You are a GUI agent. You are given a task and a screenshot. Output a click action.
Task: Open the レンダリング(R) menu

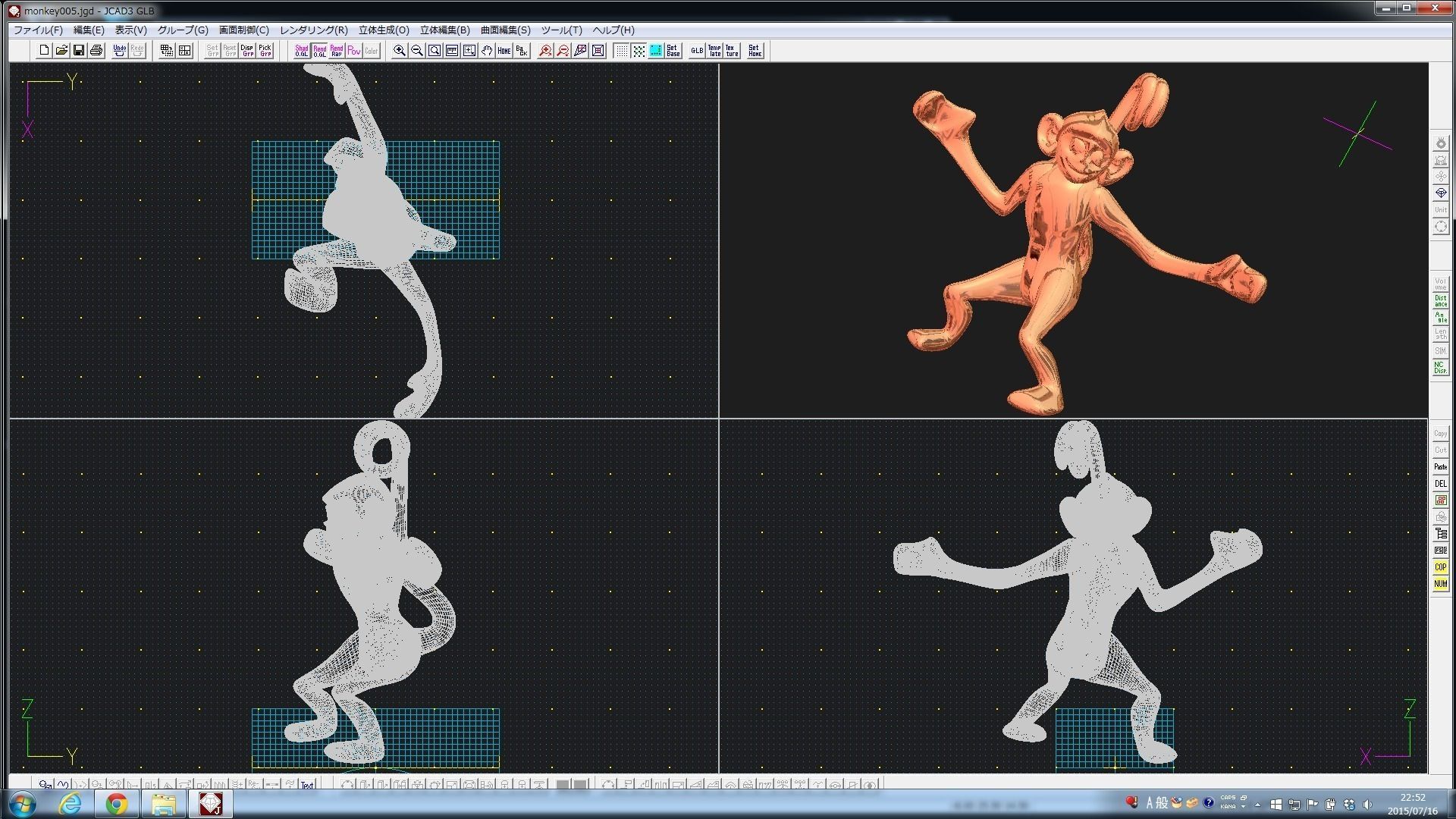coord(313,30)
